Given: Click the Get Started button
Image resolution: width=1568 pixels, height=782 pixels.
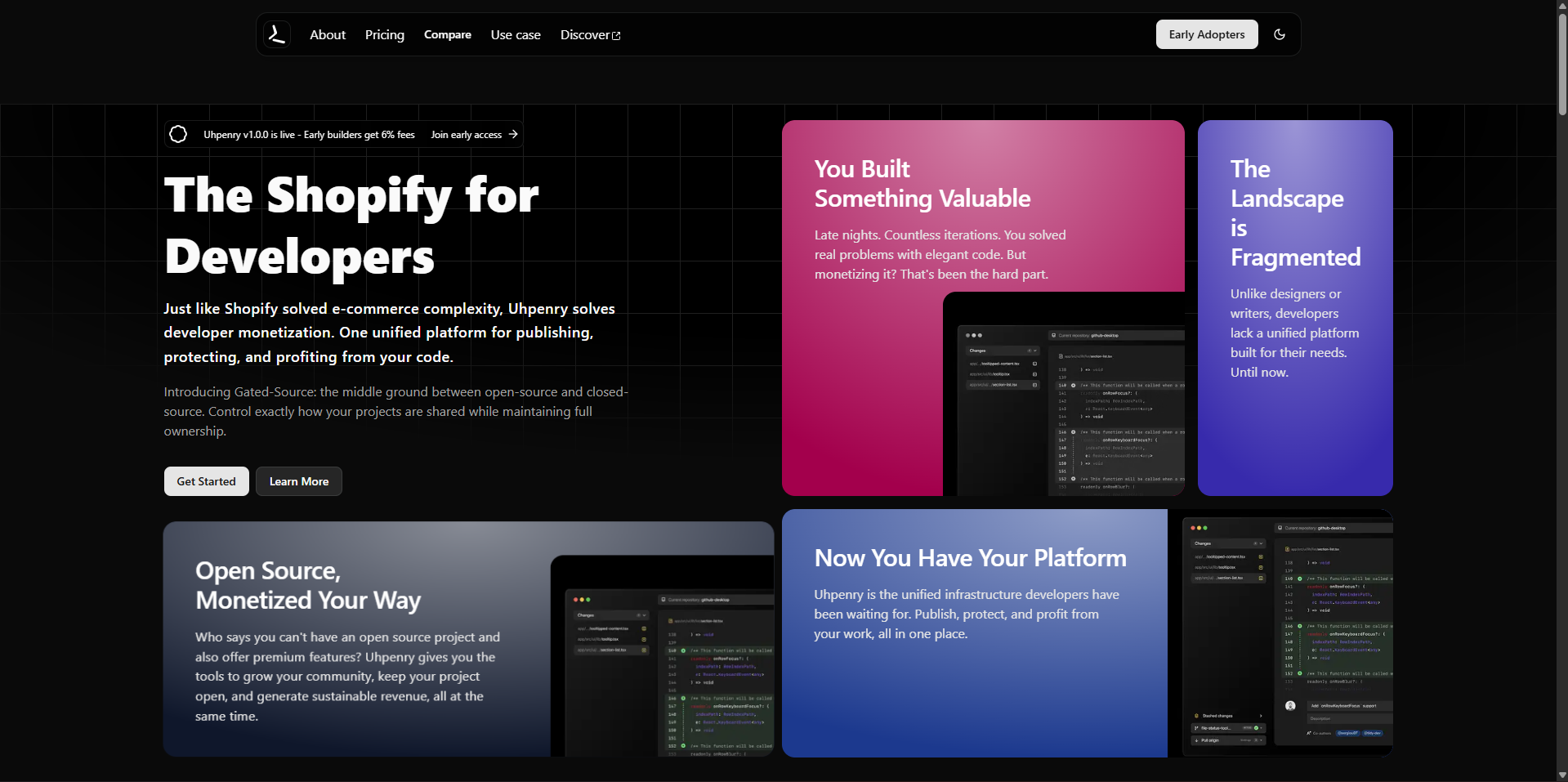Looking at the screenshot, I should tap(206, 481).
